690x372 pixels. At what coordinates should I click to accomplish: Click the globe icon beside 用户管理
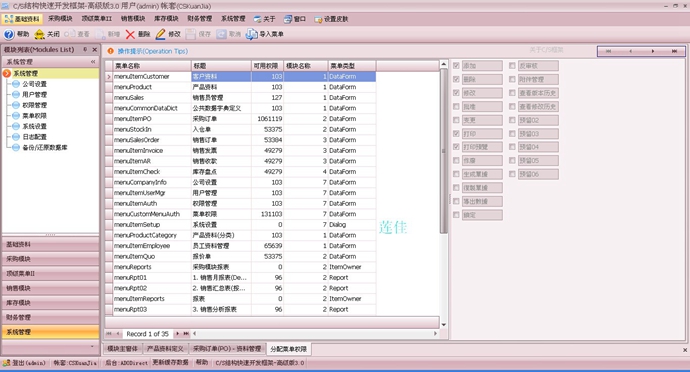click(16, 94)
